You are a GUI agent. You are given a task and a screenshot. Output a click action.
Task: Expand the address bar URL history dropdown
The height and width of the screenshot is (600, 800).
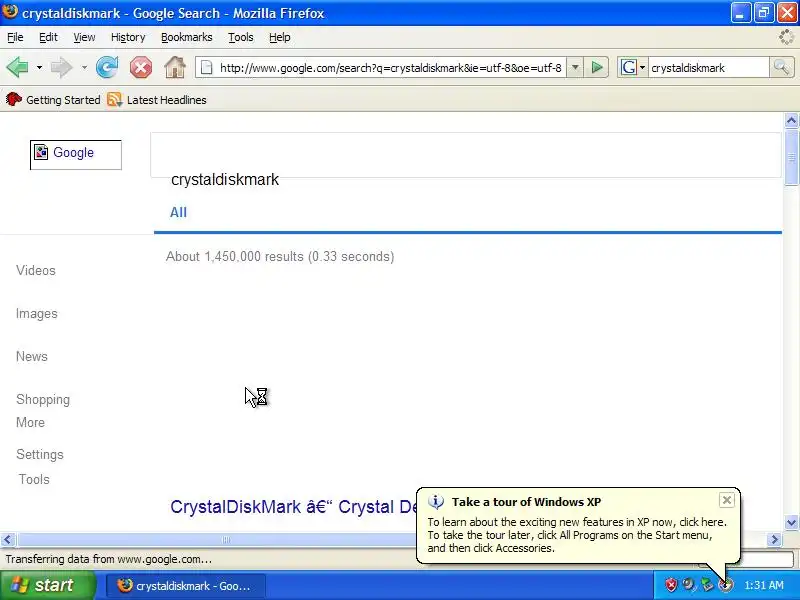point(574,67)
